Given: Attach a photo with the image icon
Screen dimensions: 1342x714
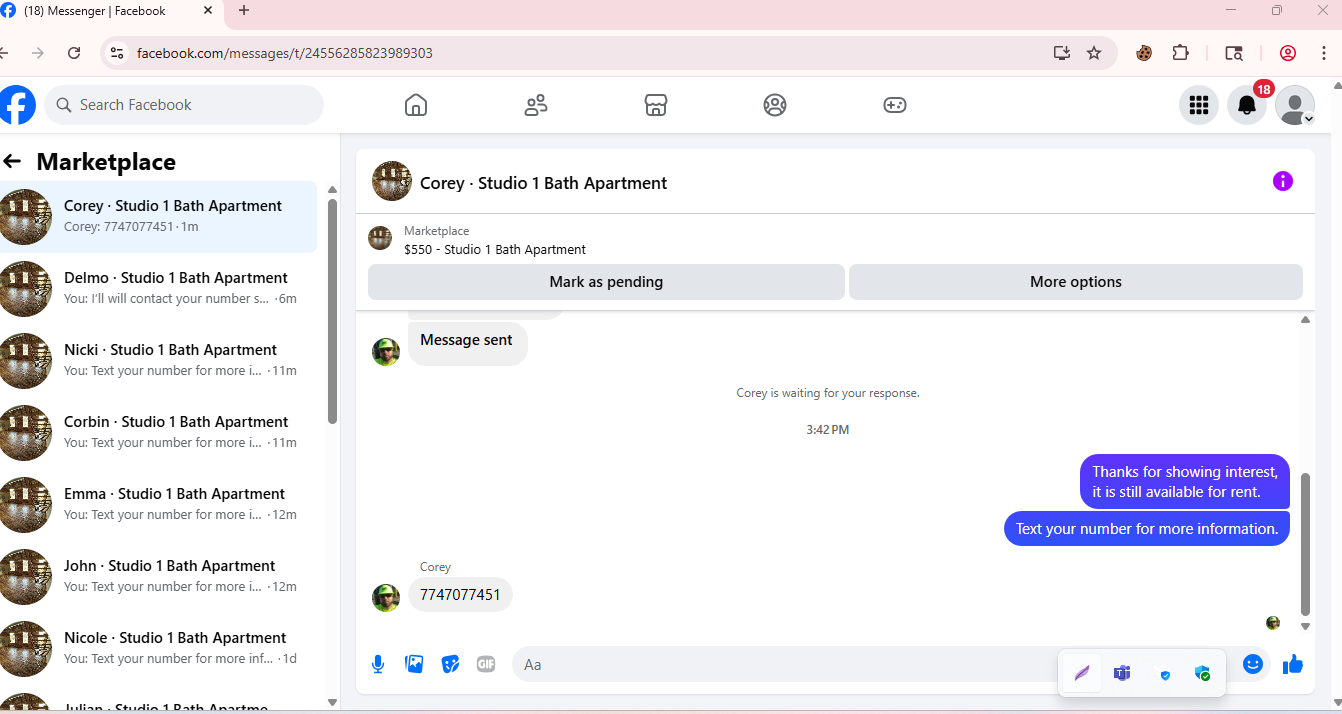Looking at the screenshot, I should pyautogui.click(x=414, y=664).
